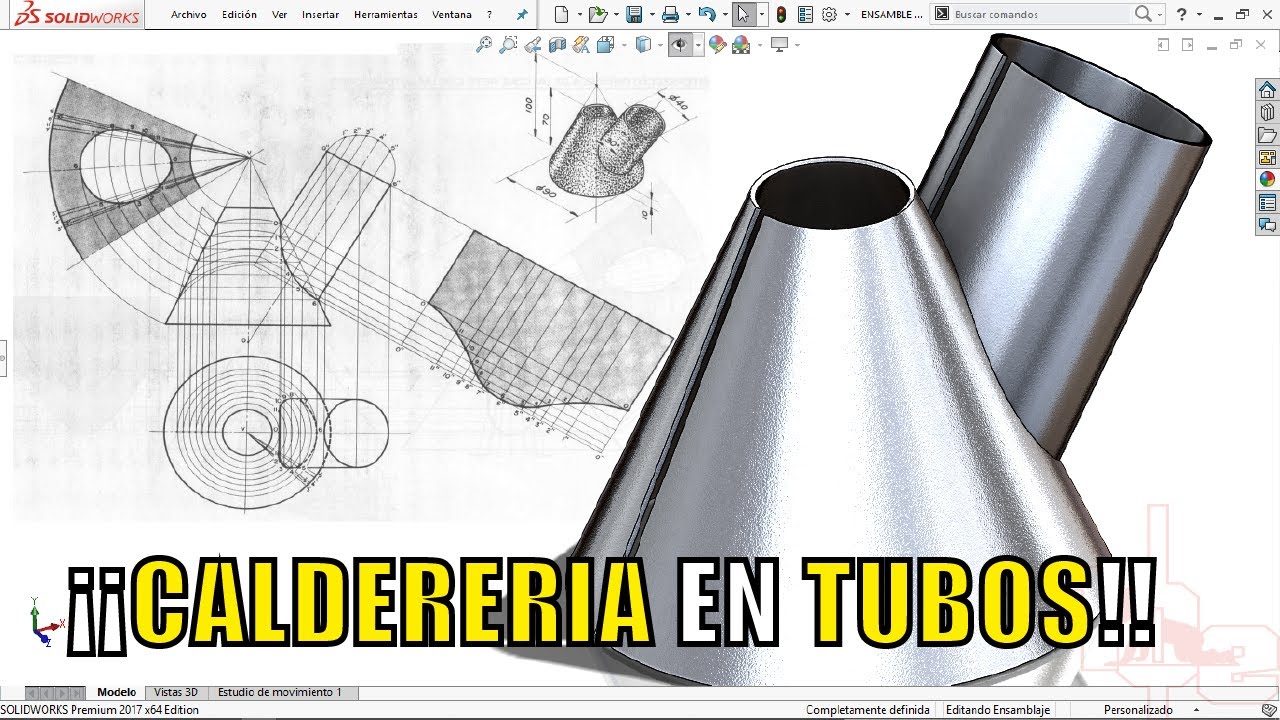Activate the Select cursor tool
This screenshot has height=720, width=1280.
tap(742, 14)
